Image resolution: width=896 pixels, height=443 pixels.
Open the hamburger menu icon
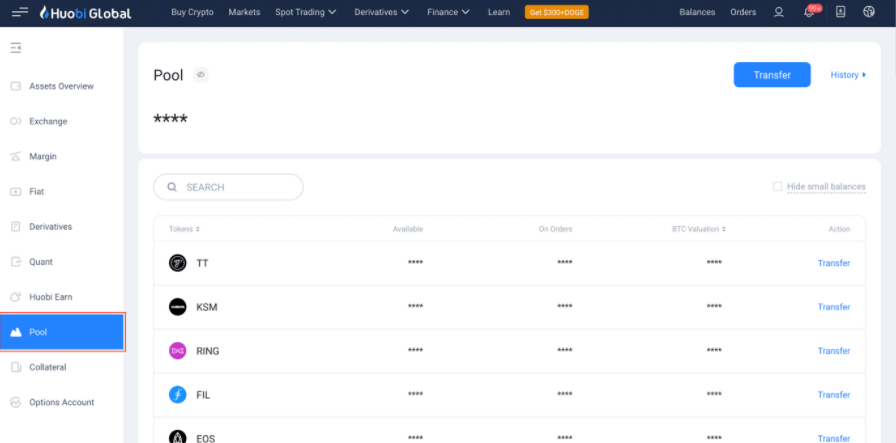[x=20, y=12]
